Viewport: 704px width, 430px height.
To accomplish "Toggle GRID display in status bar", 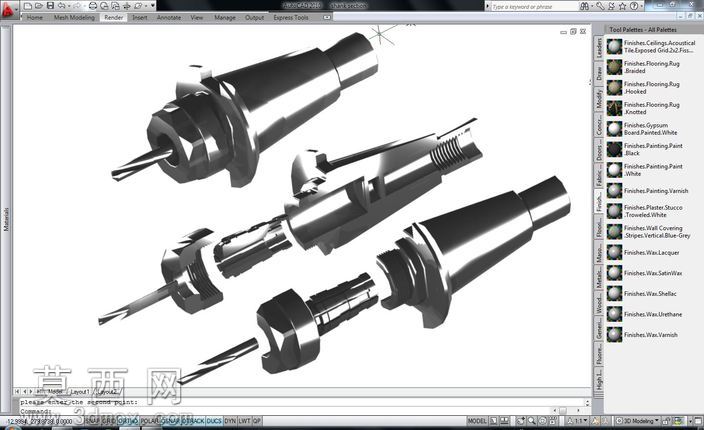I will point(108,421).
